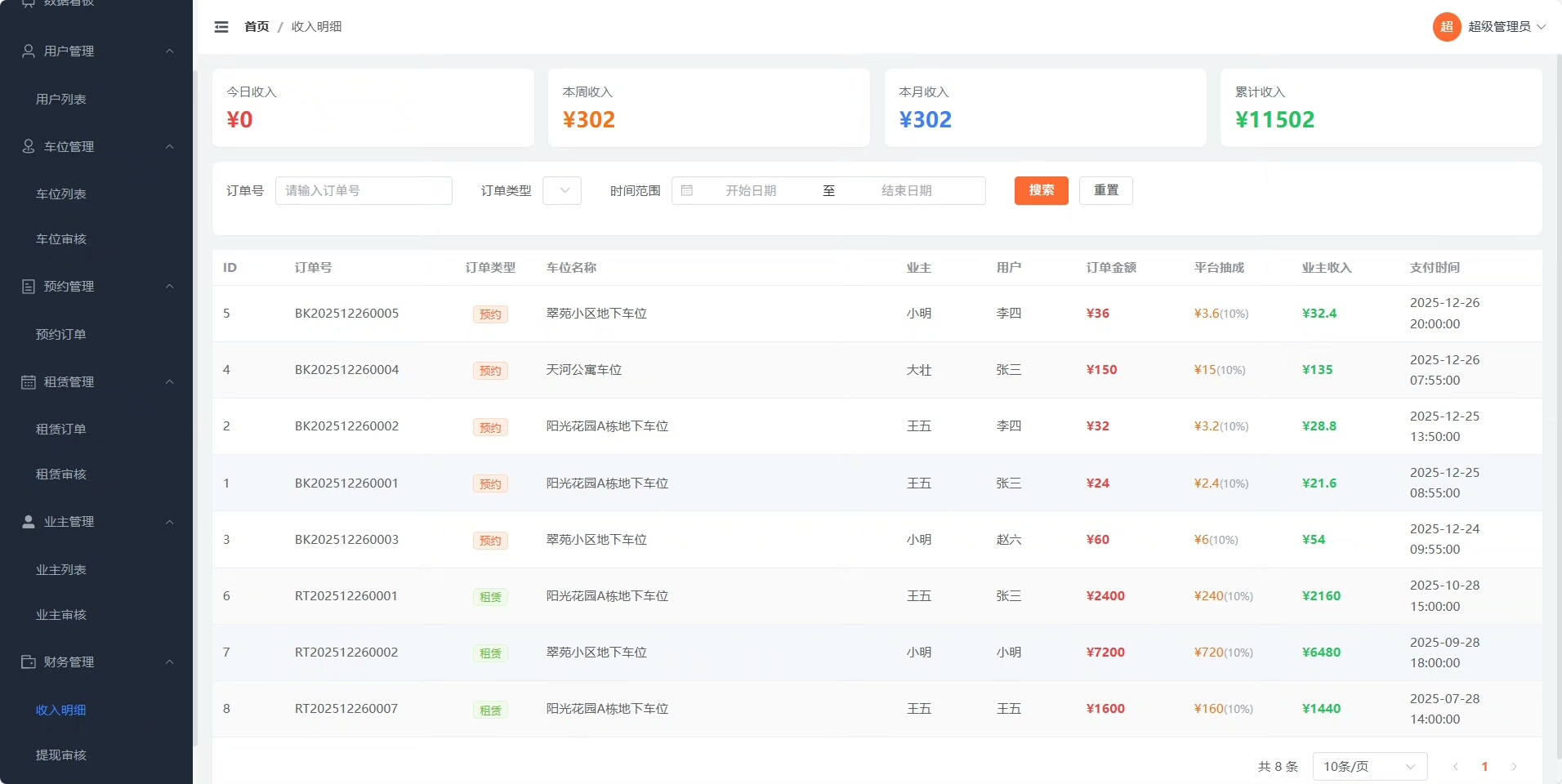The height and width of the screenshot is (784, 1562).
Task: Click the 车位管理 sidebar icon
Action: coord(29,146)
